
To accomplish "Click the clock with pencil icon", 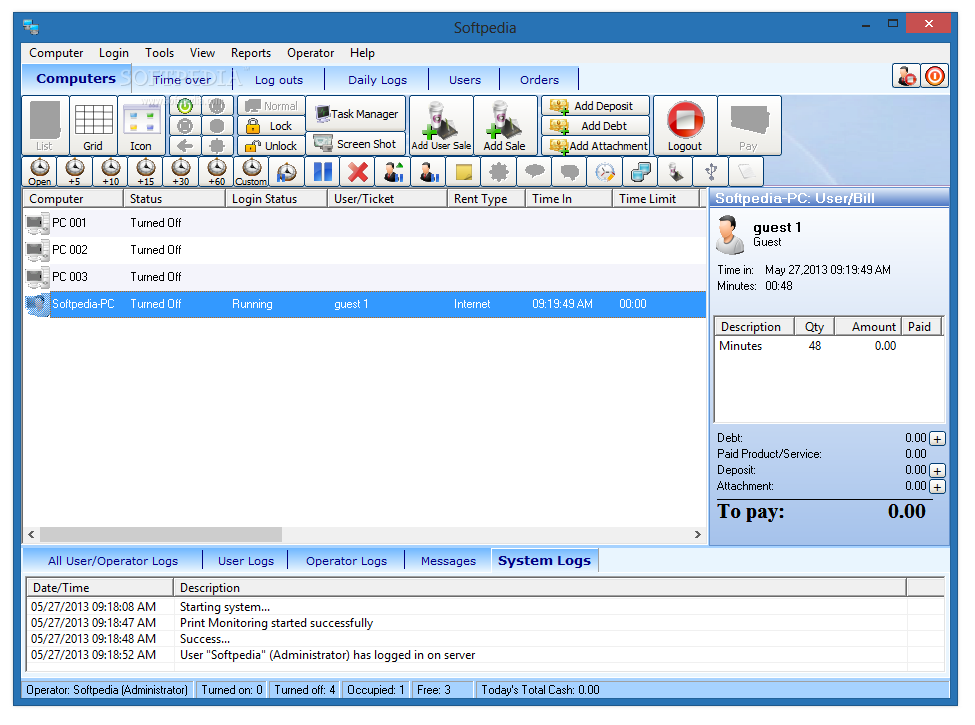I will click(x=605, y=172).
